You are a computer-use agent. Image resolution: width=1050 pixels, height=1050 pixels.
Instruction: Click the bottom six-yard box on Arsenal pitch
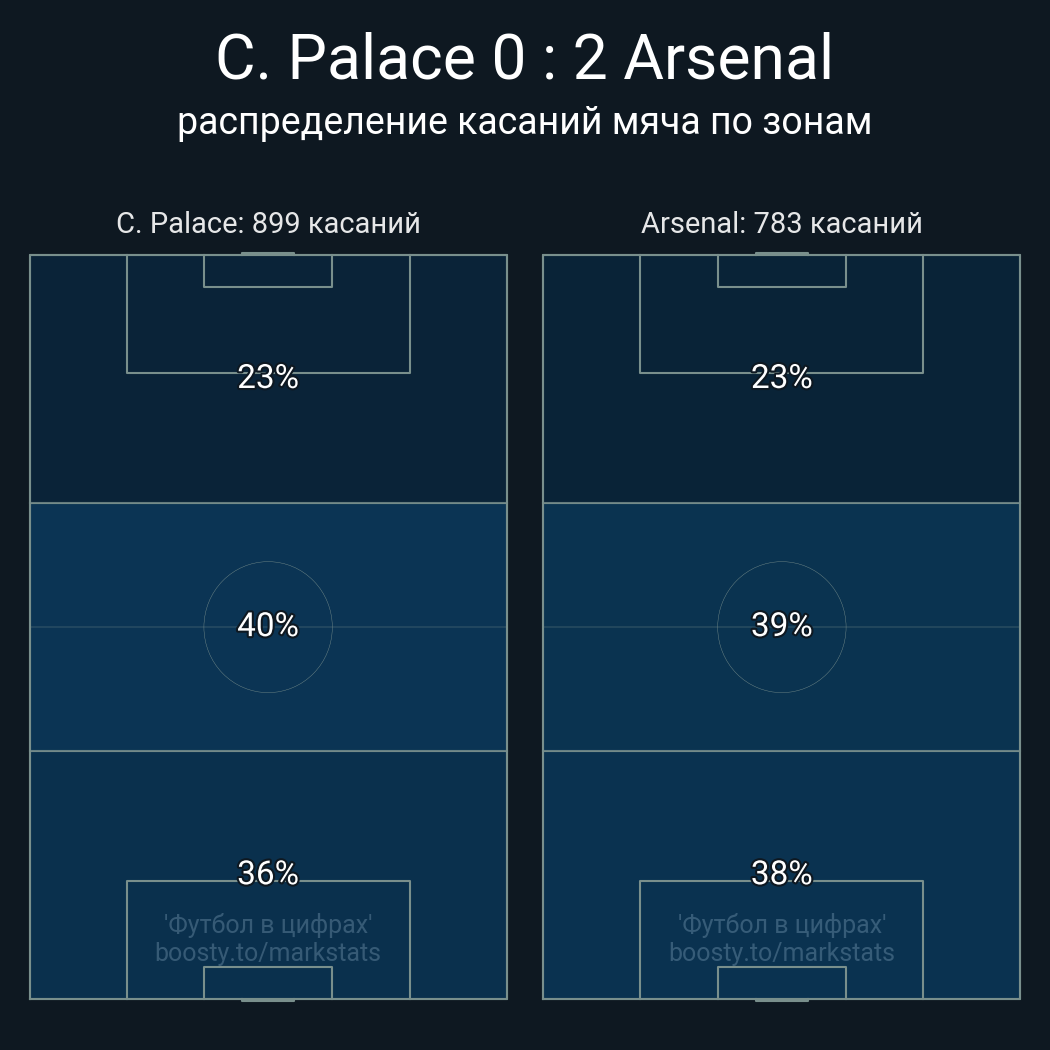[781, 982]
